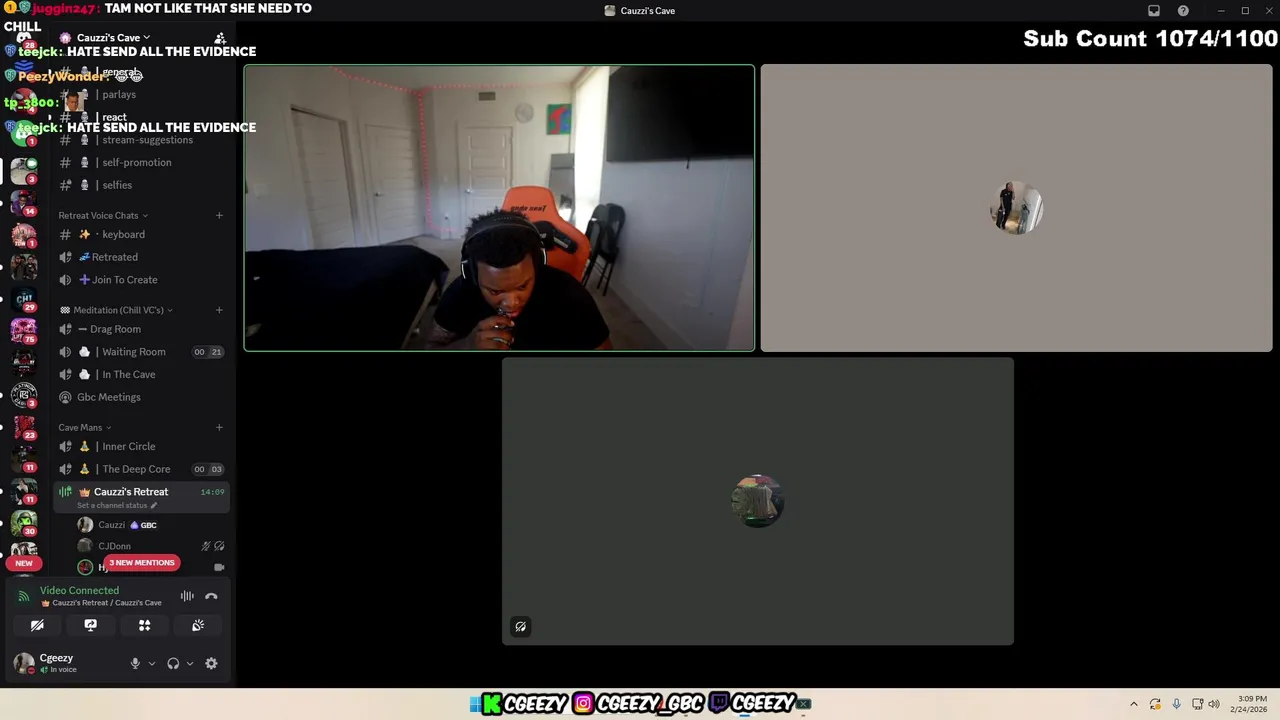
Task: Open the Gbc Meetings stage channel
Action: [x=141, y=397]
